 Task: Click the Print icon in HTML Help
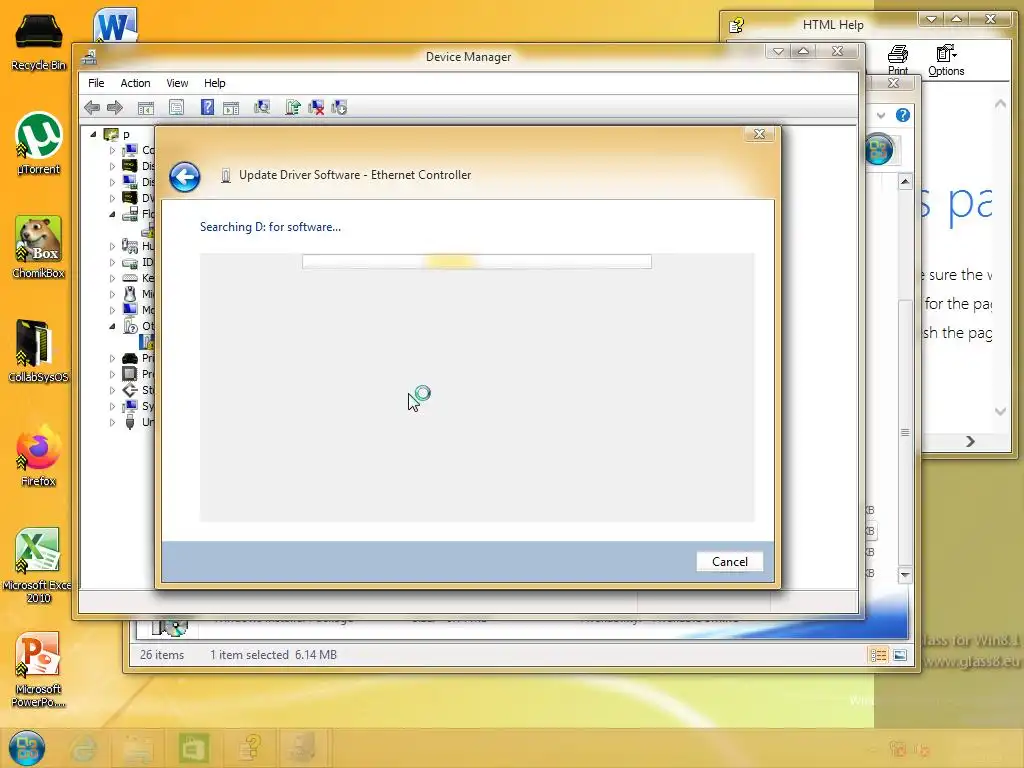click(898, 60)
